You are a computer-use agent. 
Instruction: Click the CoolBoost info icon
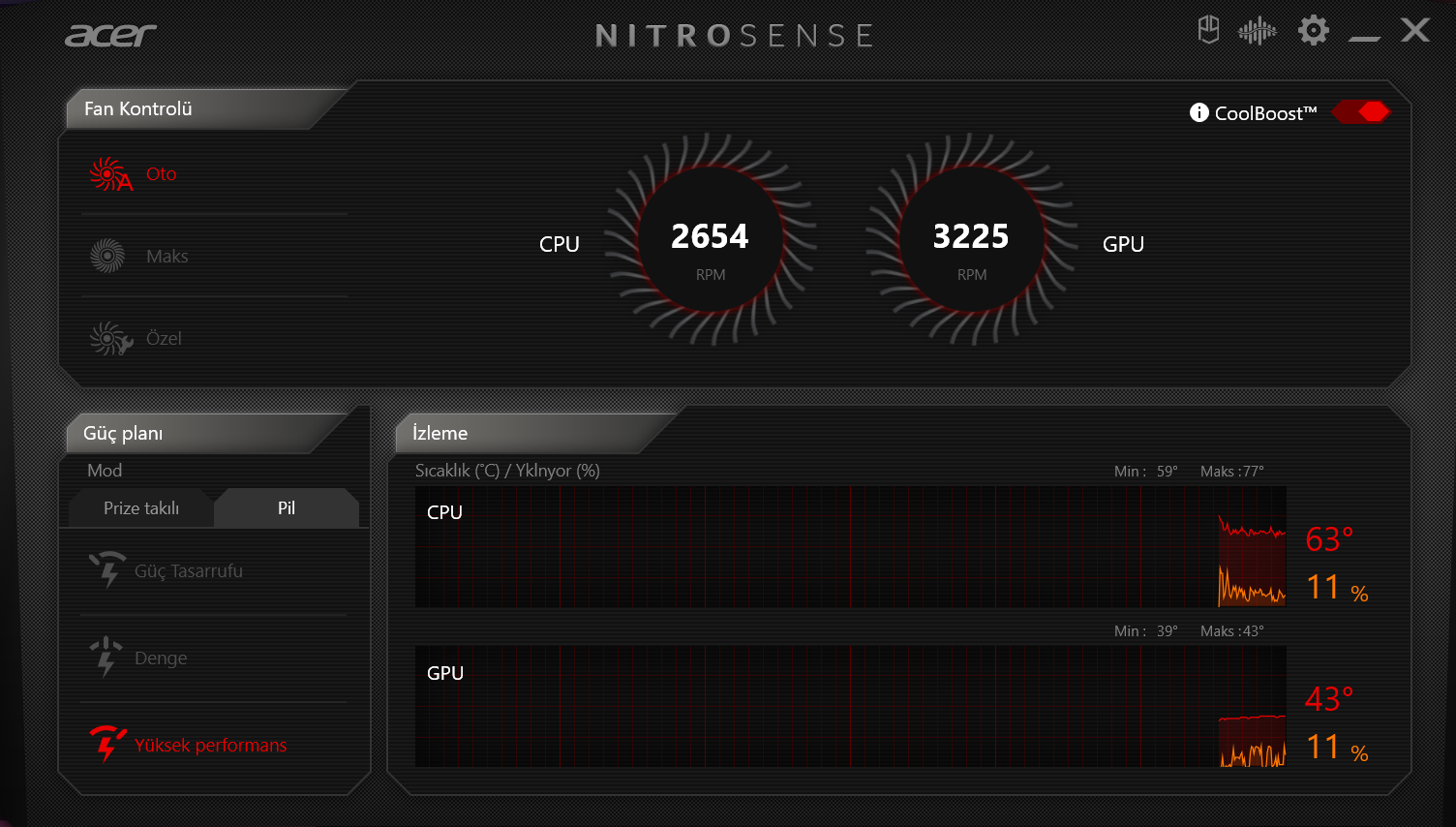[x=1198, y=113]
